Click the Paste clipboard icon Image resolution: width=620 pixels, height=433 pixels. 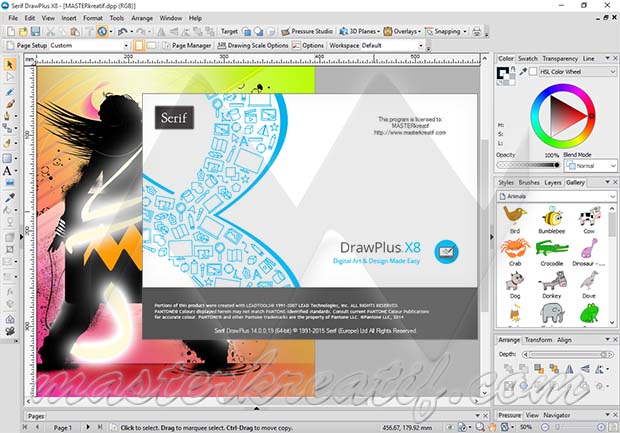pyautogui.click(x=75, y=31)
